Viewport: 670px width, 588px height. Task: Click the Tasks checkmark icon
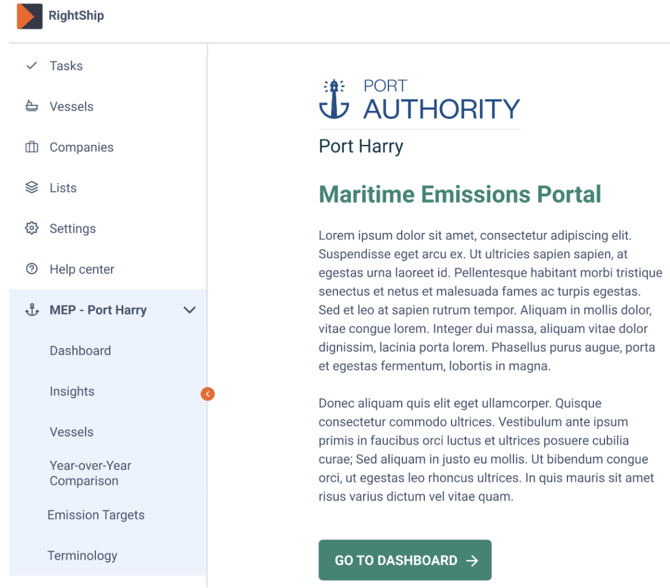(32, 65)
